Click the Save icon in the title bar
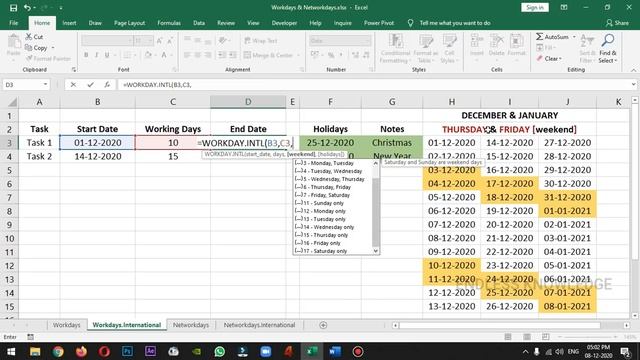The image size is (640, 360). coord(13,8)
